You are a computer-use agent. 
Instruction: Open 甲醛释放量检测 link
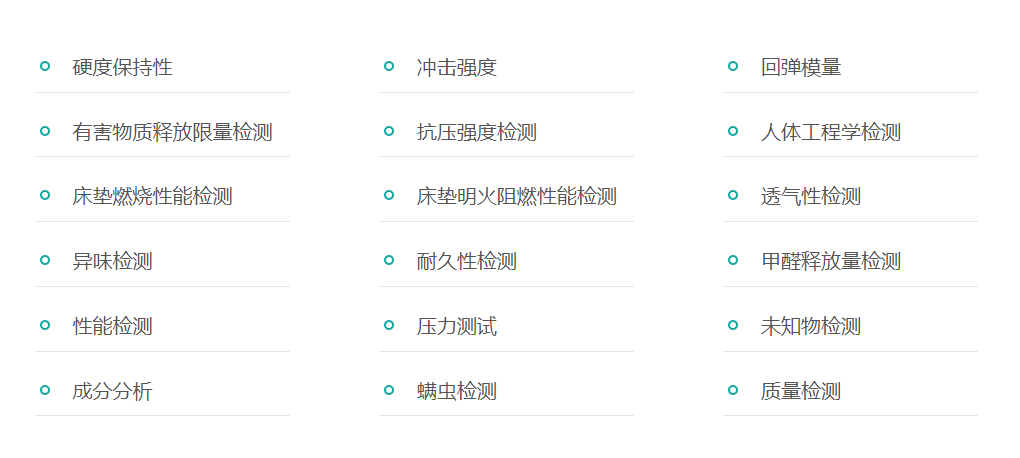(830, 262)
